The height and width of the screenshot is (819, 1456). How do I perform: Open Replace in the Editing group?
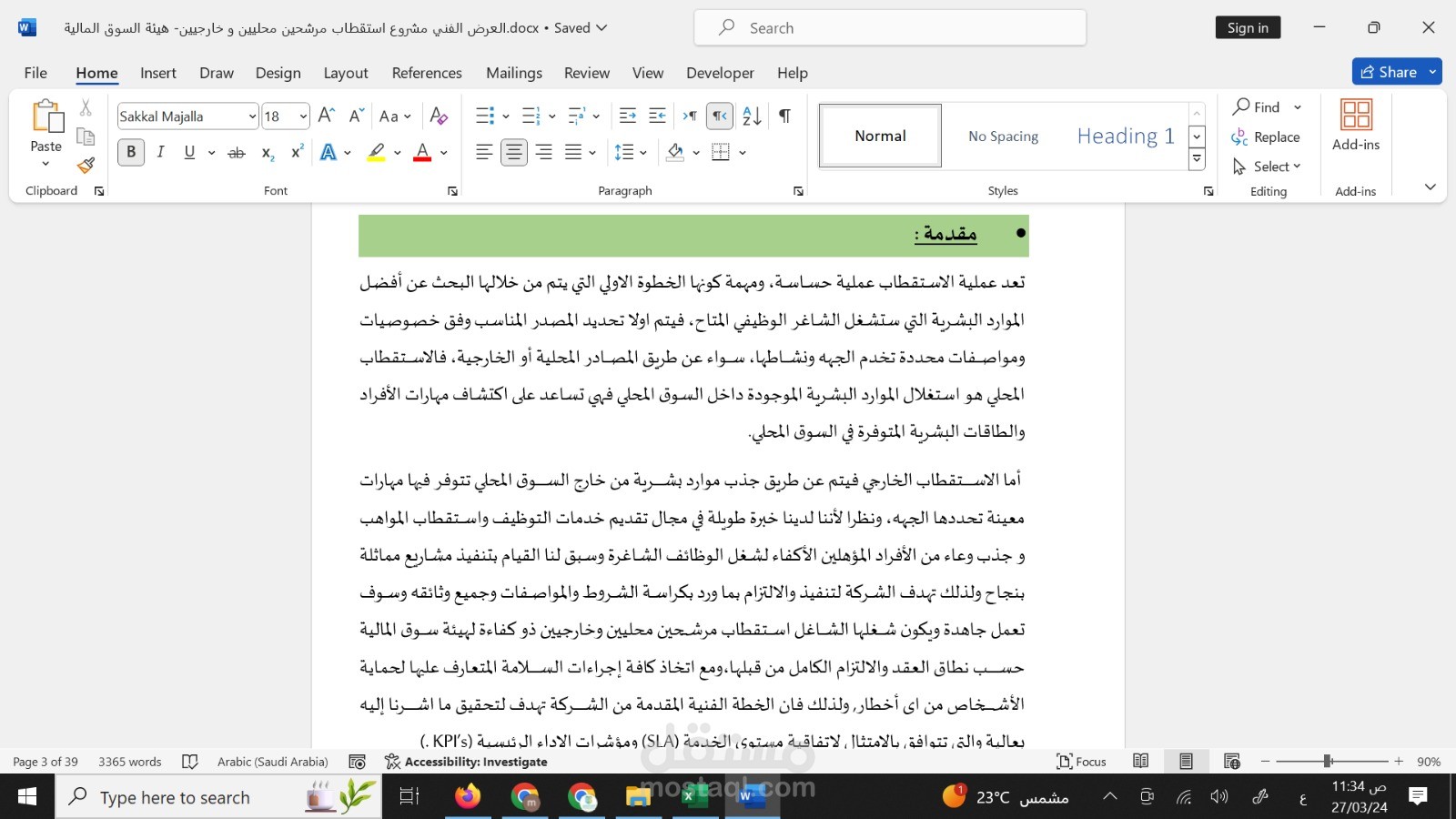coord(1276,136)
